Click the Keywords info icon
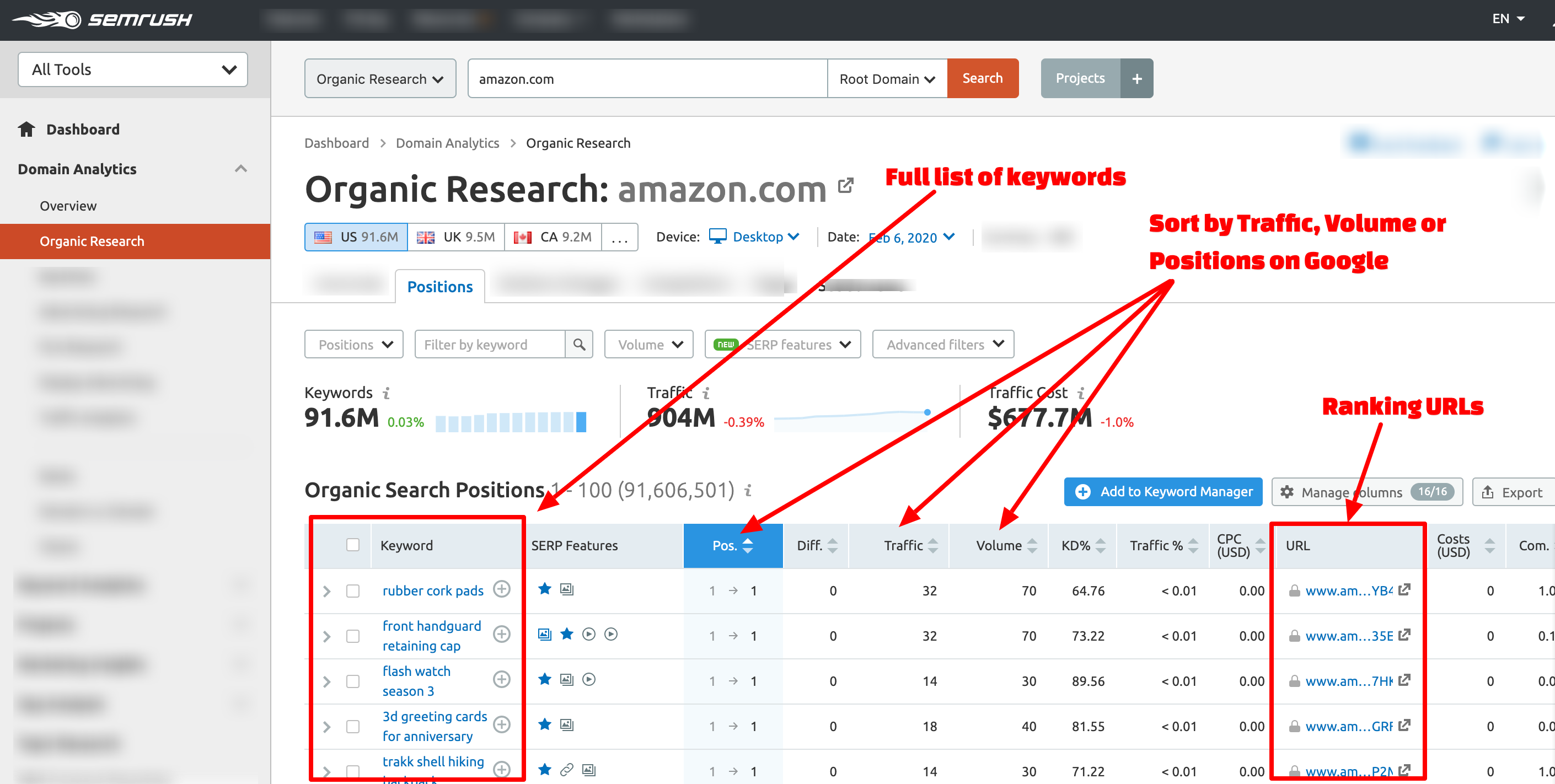The height and width of the screenshot is (784, 1555). 387,394
